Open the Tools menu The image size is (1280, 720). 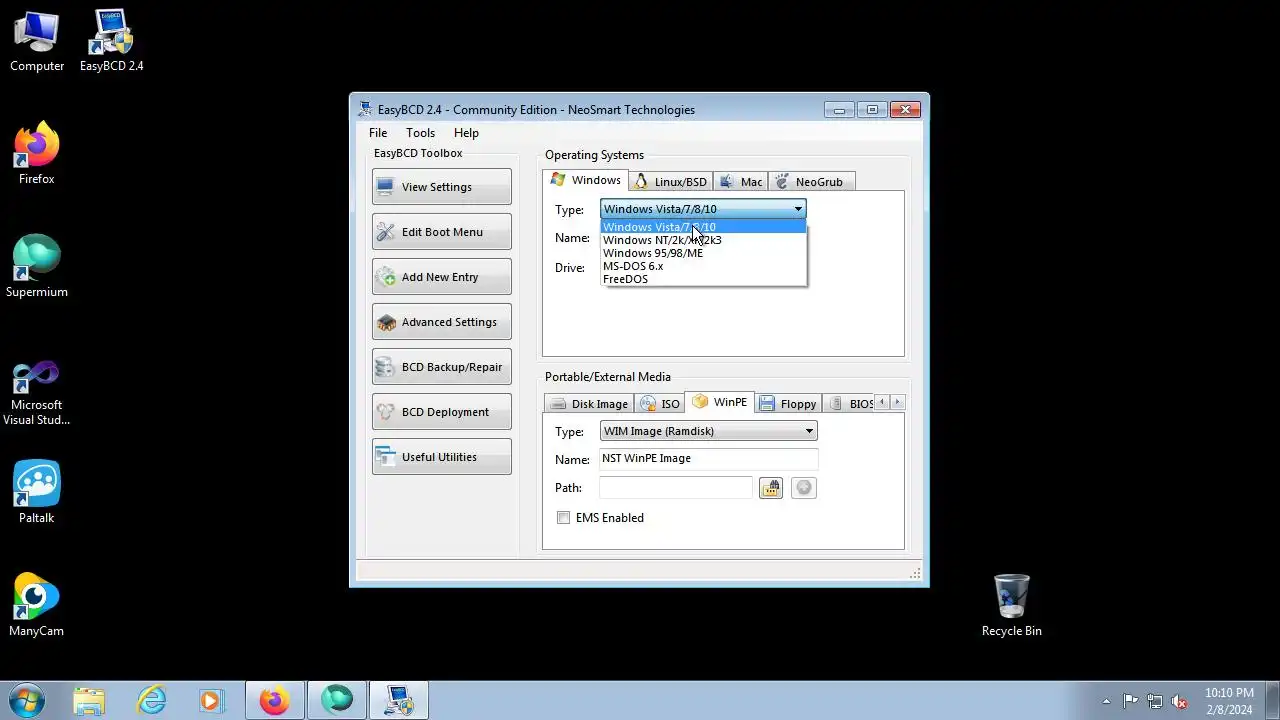420,133
